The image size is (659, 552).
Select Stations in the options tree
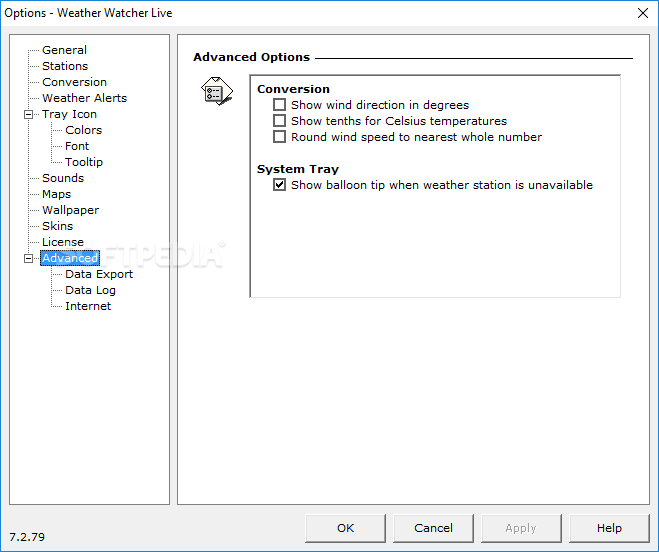click(x=65, y=66)
